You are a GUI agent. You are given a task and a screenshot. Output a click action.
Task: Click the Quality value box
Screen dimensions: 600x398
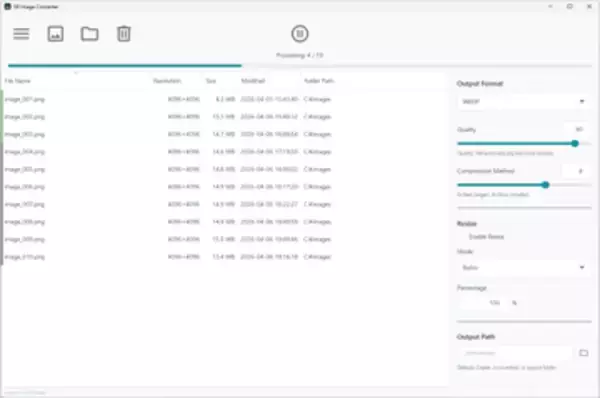coord(578,129)
